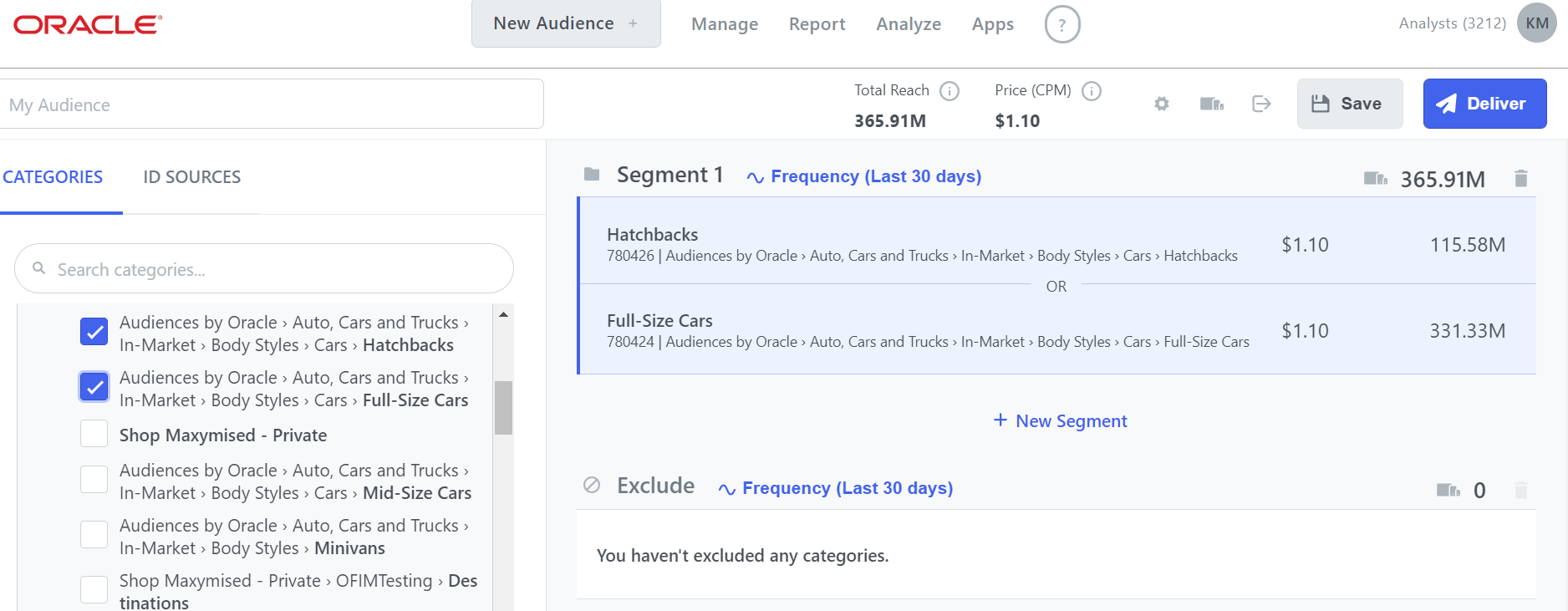Click the export arrow icon beside Save

pyautogui.click(x=1261, y=104)
